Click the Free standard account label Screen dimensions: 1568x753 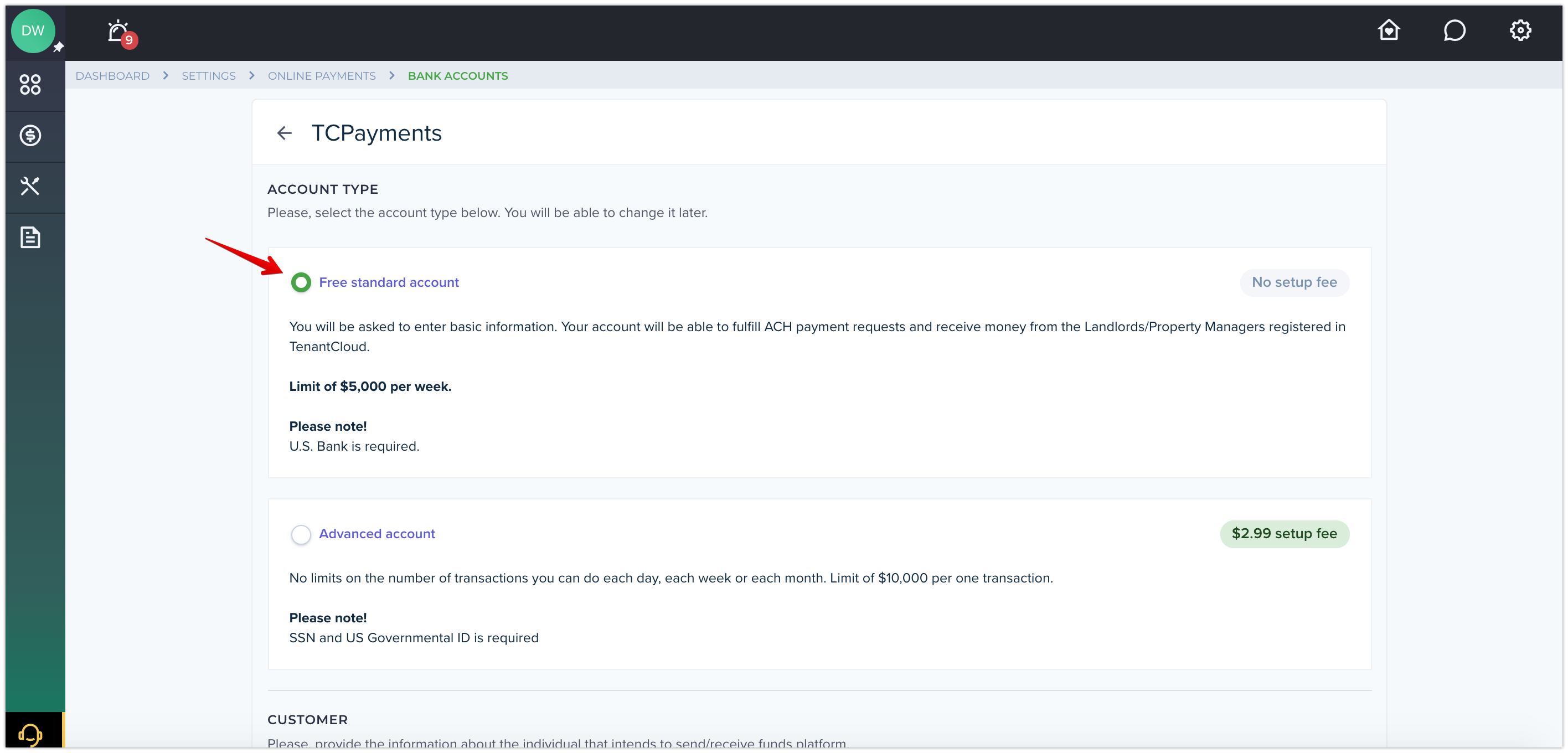click(389, 282)
